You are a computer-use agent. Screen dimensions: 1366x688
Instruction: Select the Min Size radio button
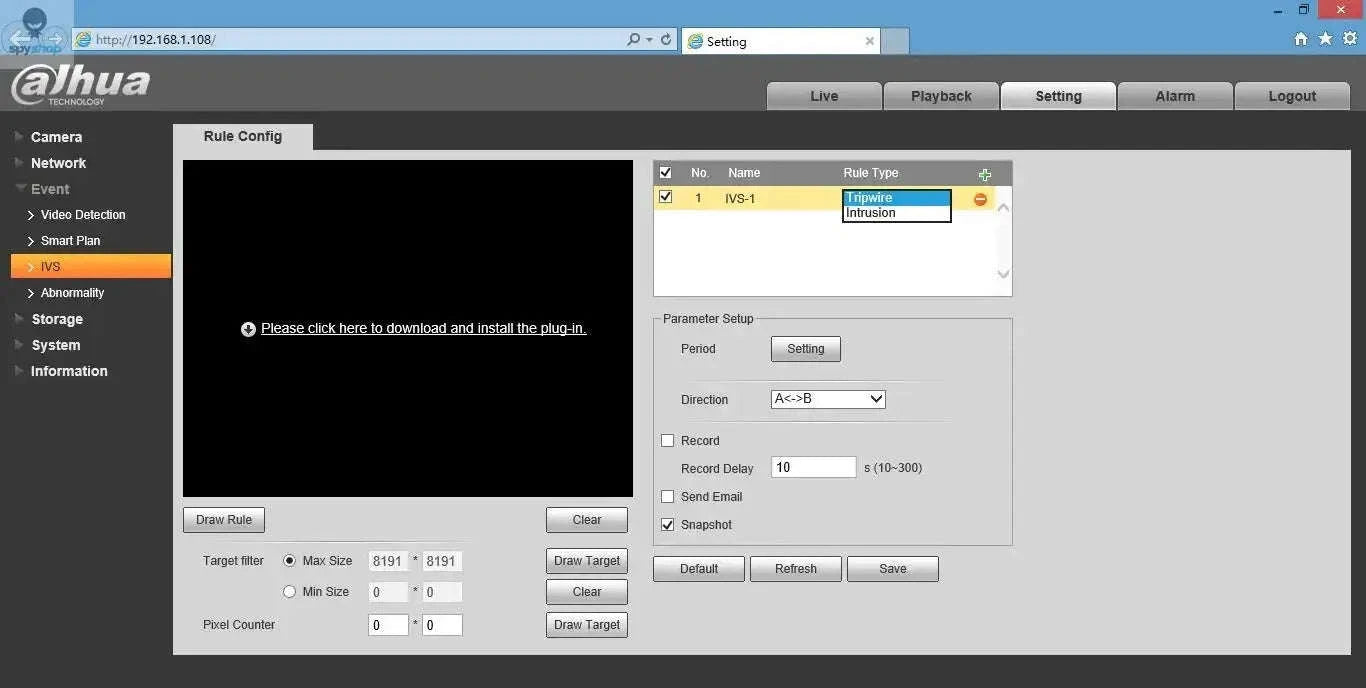[x=290, y=592]
